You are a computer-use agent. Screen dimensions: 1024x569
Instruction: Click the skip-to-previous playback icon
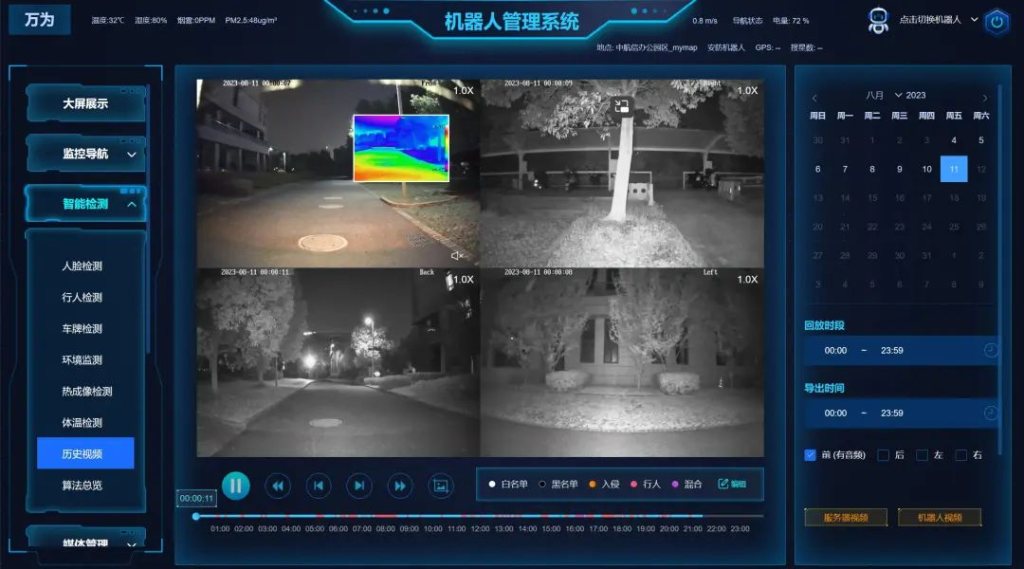coord(318,486)
